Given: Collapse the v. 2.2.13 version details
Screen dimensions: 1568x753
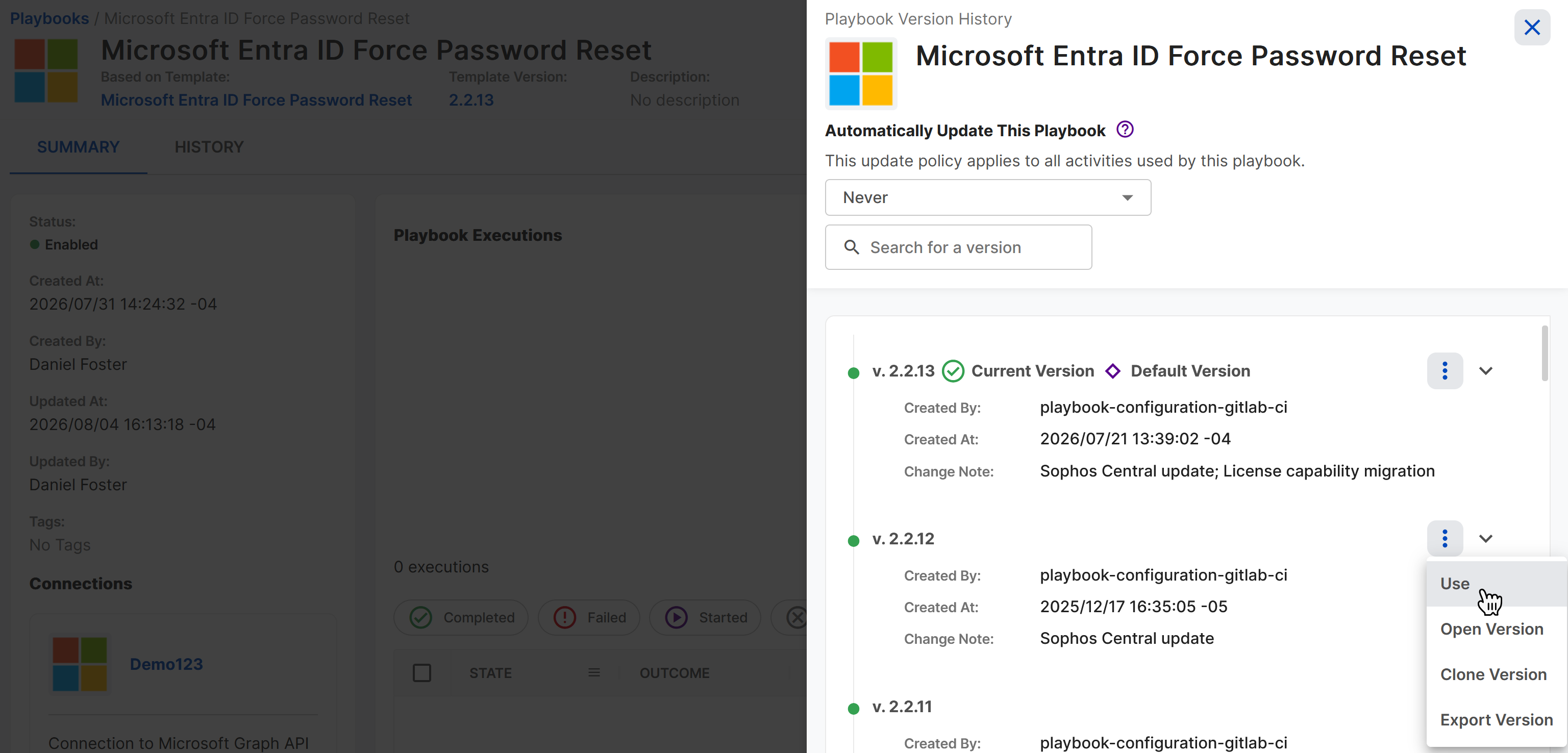Looking at the screenshot, I should click(1485, 371).
